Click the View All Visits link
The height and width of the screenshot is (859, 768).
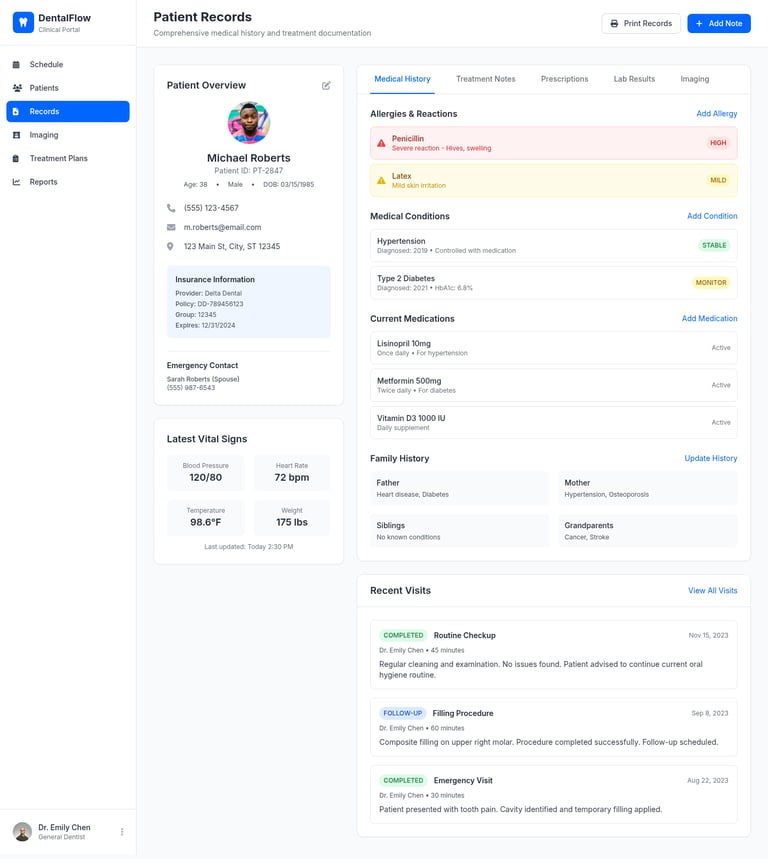click(x=712, y=591)
